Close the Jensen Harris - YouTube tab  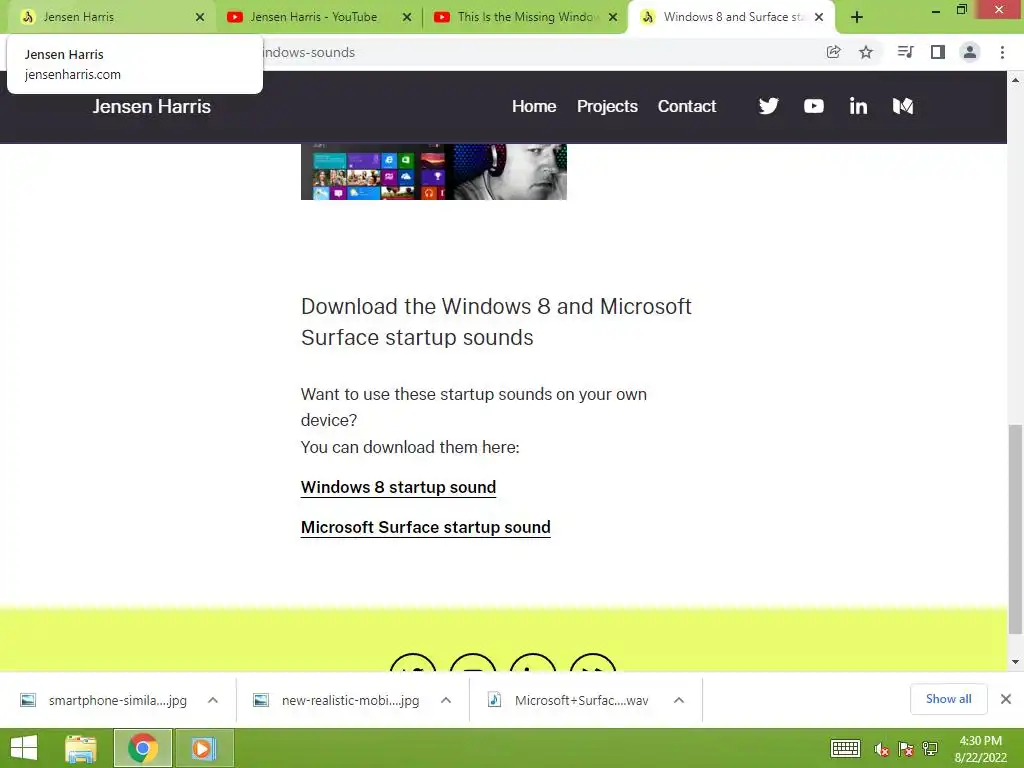(x=407, y=17)
